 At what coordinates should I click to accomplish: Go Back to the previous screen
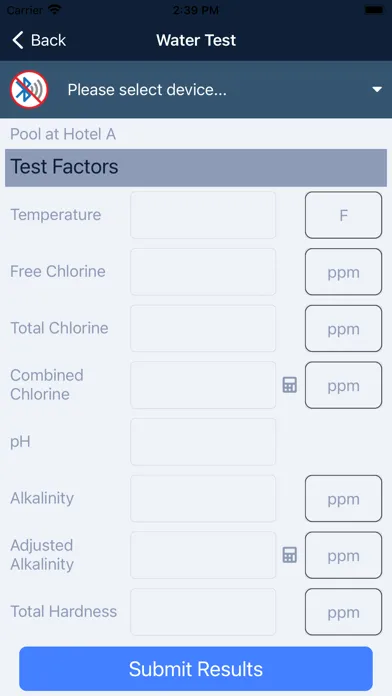[x=39, y=40]
